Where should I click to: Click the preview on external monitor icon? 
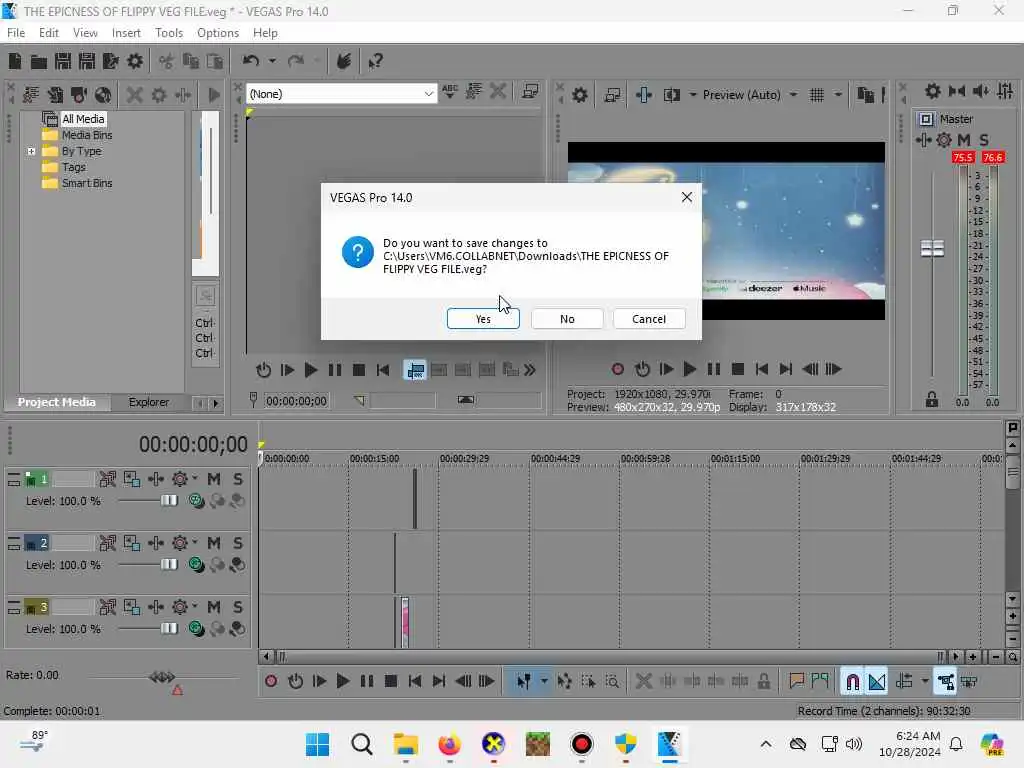click(612, 95)
